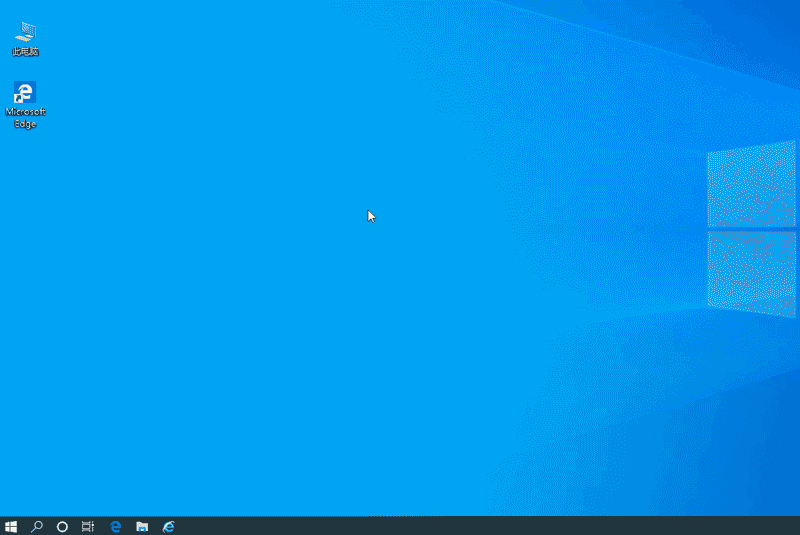Screen dimensions: 800x535
Task: Click Show Desktop at taskbar's far-right edge
Action: 797,526
